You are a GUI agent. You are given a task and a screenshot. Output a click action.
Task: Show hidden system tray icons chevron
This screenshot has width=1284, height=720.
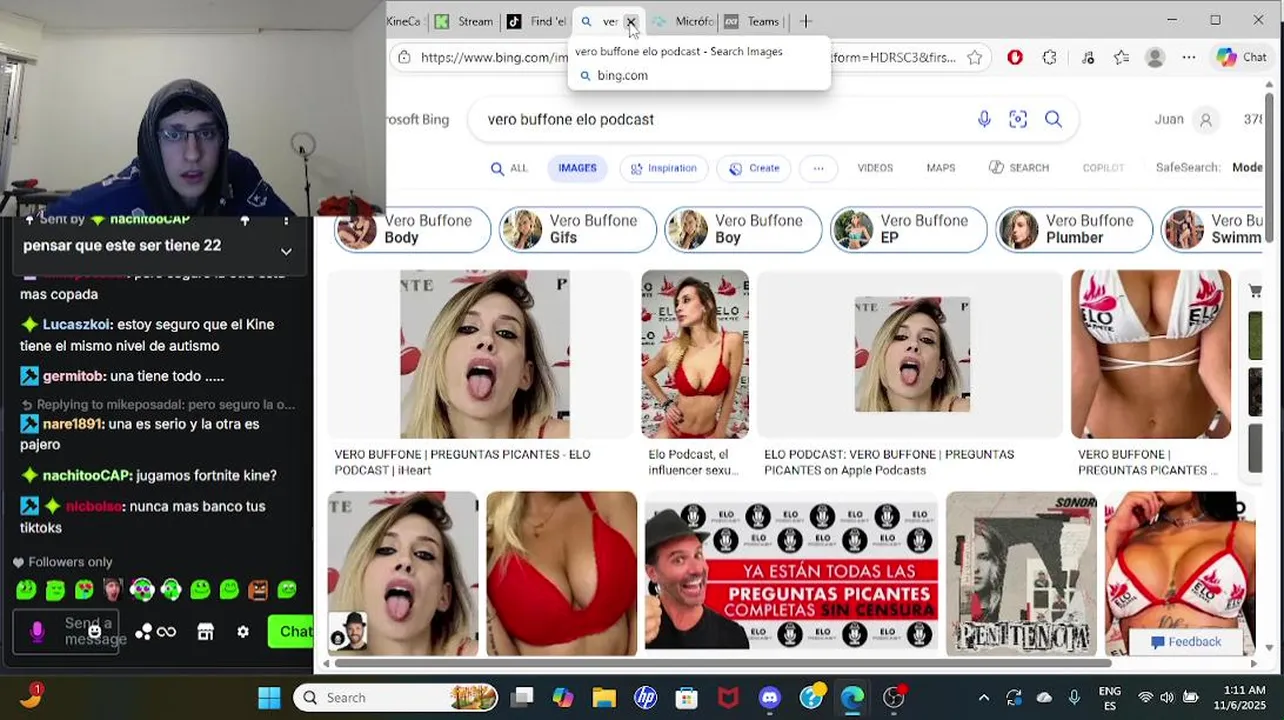[983, 698]
